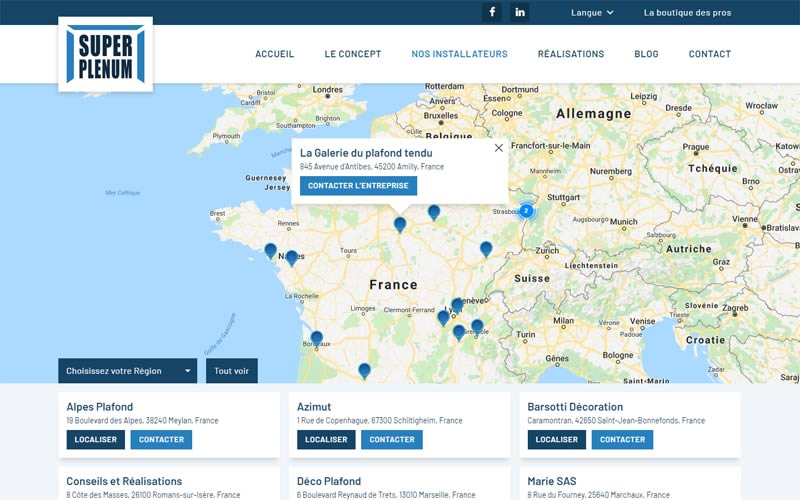Expand the Choisissez votre Région dropdown
The height and width of the screenshot is (500, 800).
click(128, 371)
